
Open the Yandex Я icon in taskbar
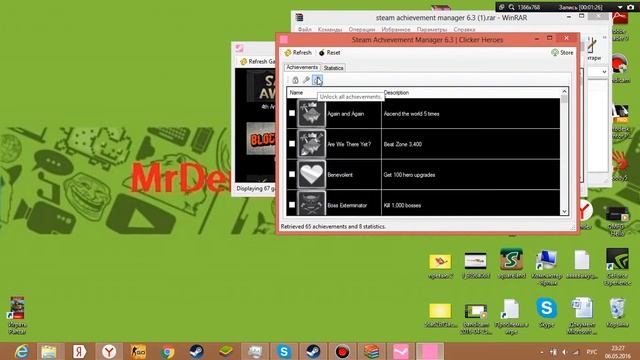[79, 351]
